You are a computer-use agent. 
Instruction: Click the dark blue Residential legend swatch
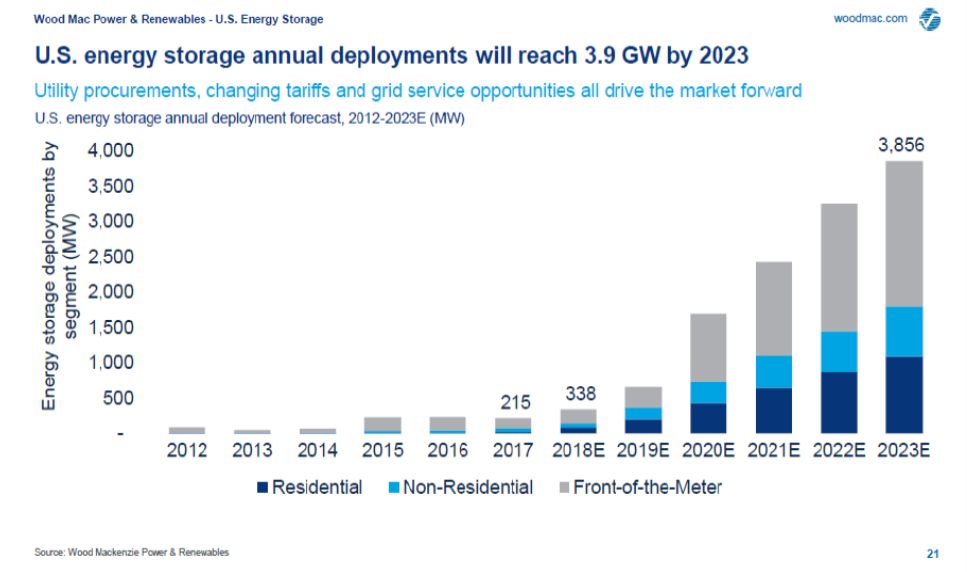262,488
